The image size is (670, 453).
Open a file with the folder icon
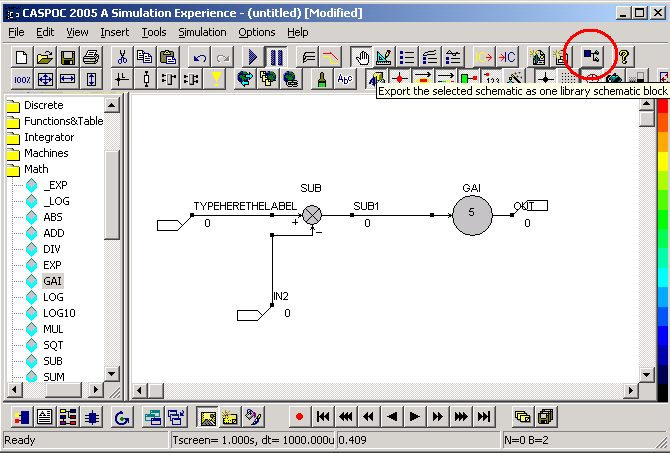pyautogui.click(x=45, y=57)
